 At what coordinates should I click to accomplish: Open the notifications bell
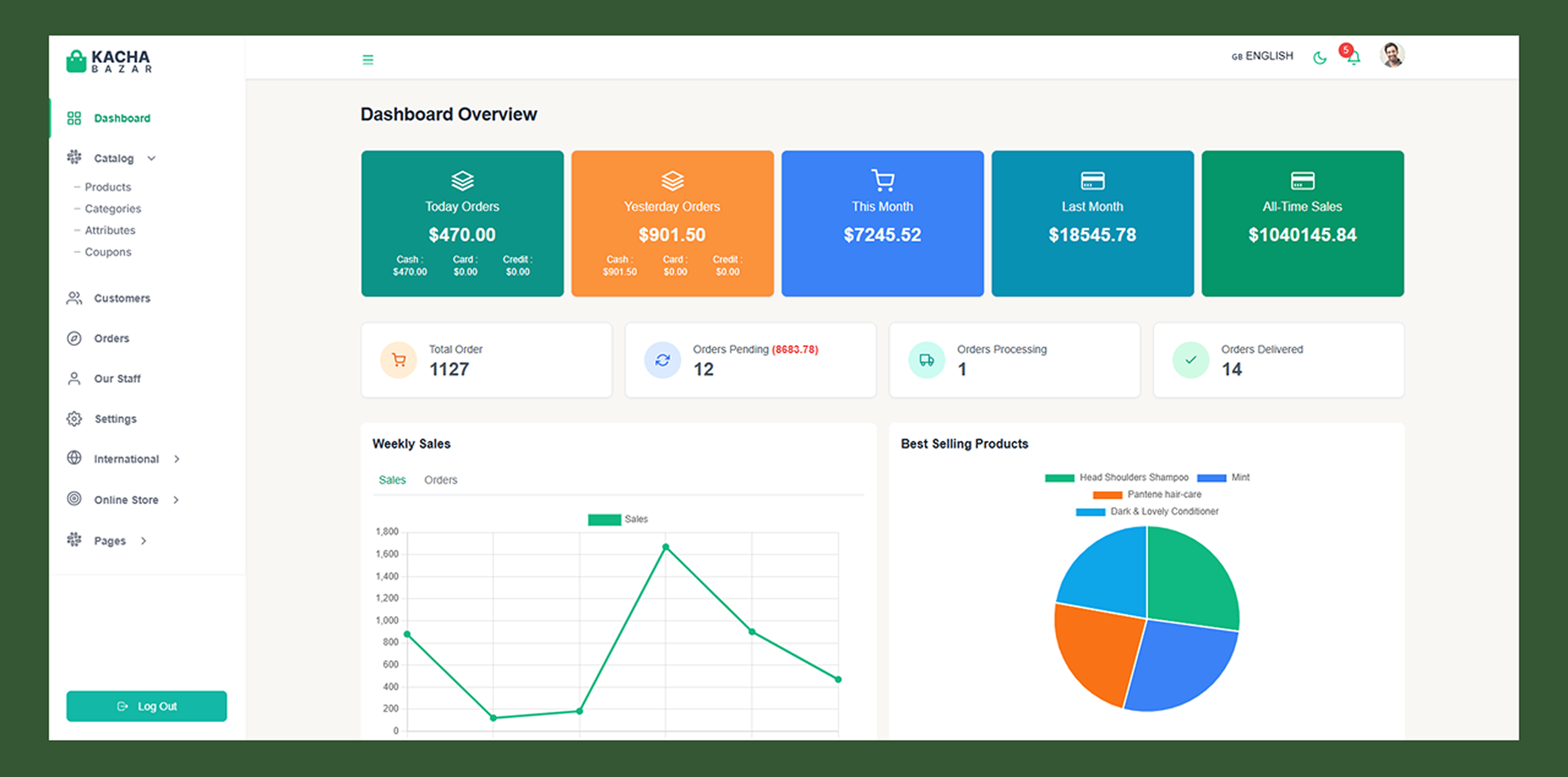click(1353, 58)
